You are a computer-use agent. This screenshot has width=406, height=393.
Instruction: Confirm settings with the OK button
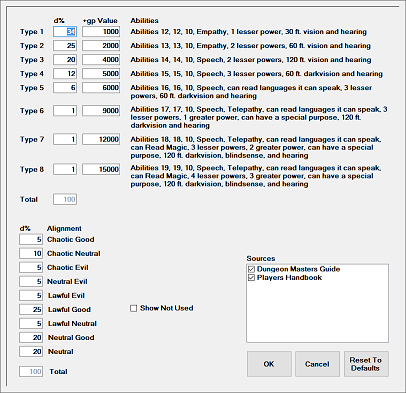tap(269, 364)
